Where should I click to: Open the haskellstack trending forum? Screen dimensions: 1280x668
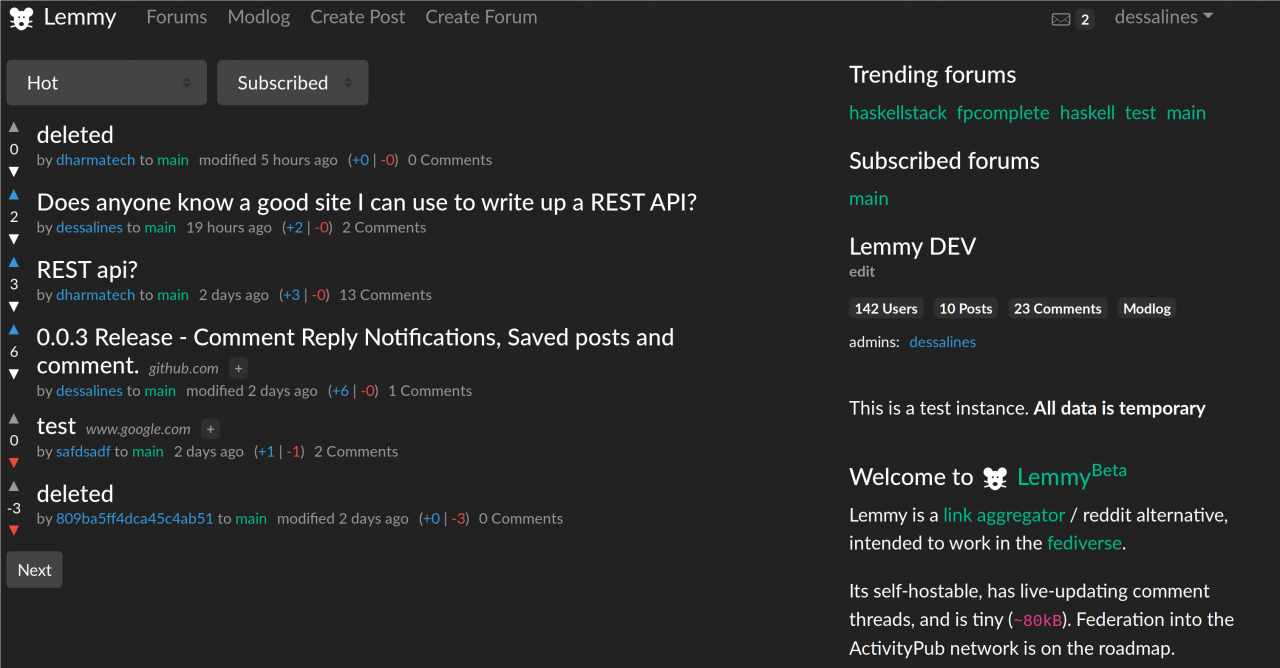coord(897,113)
